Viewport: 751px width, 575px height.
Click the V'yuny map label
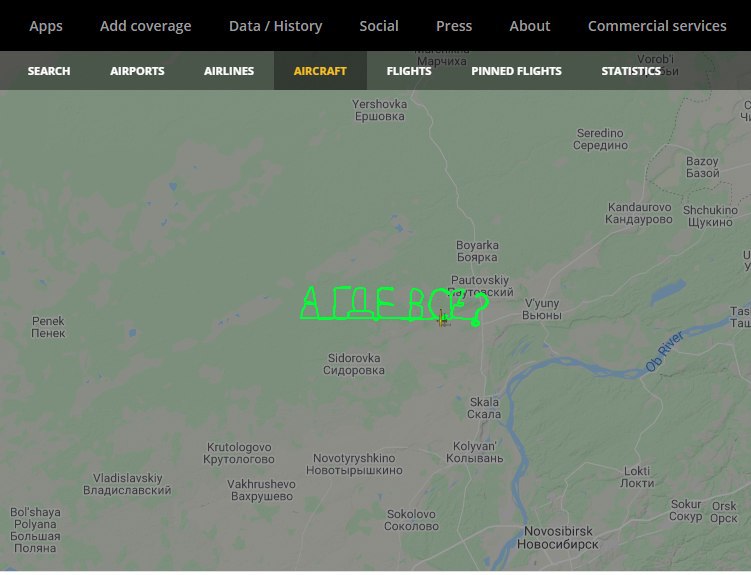tap(542, 309)
